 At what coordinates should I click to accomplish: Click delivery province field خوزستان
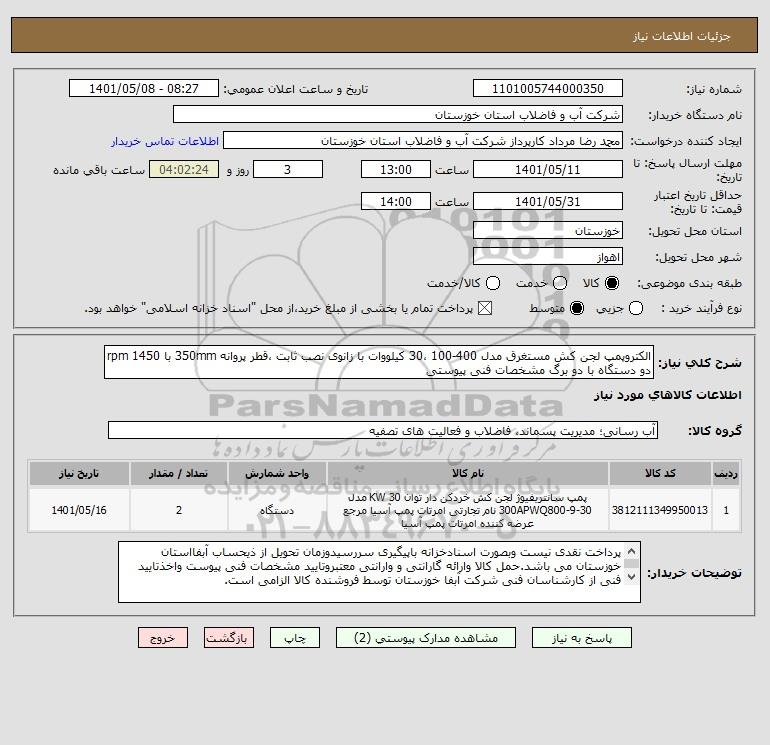(548, 230)
